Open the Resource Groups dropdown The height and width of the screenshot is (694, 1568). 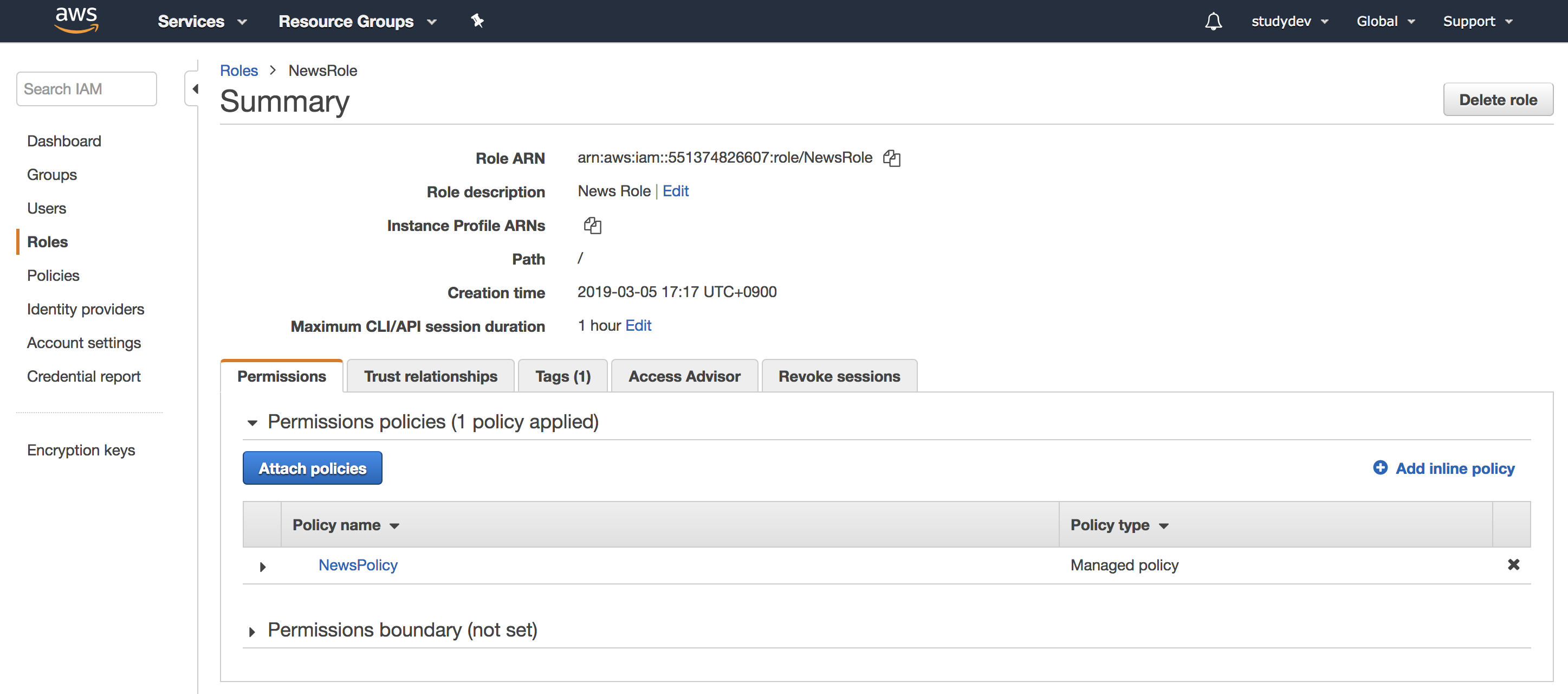[357, 21]
